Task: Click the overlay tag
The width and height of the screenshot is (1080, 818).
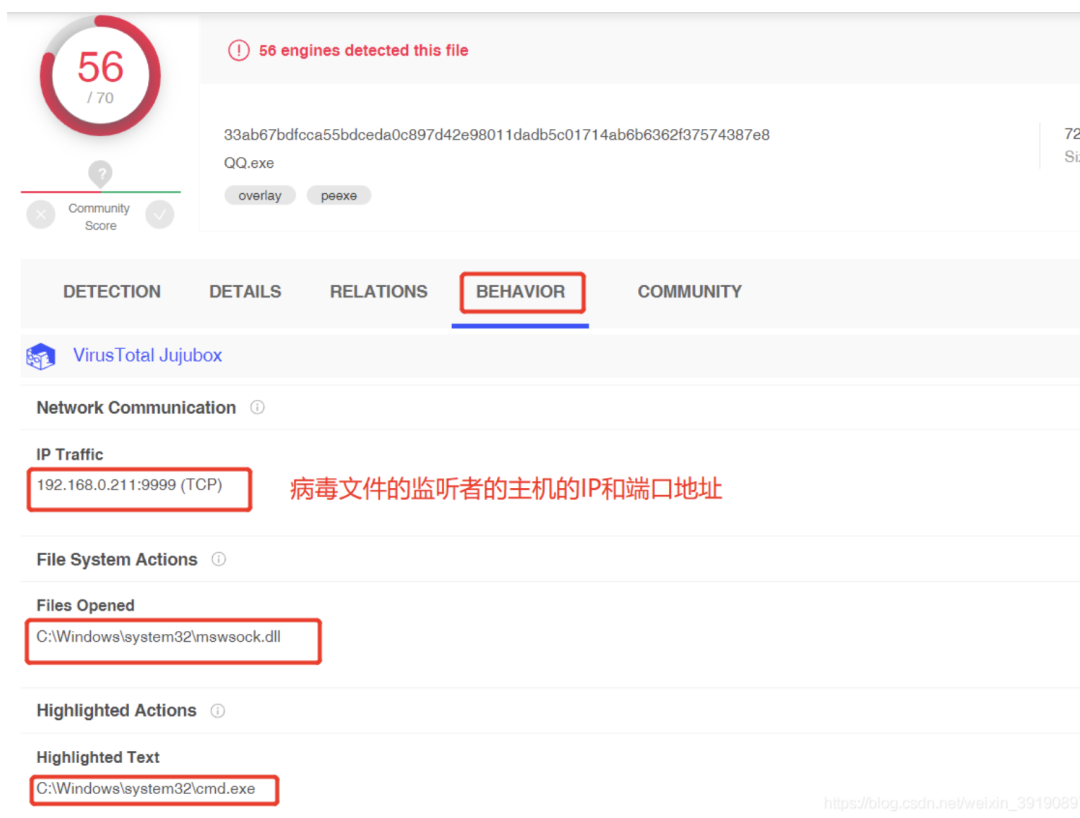Action: coord(260,196)
